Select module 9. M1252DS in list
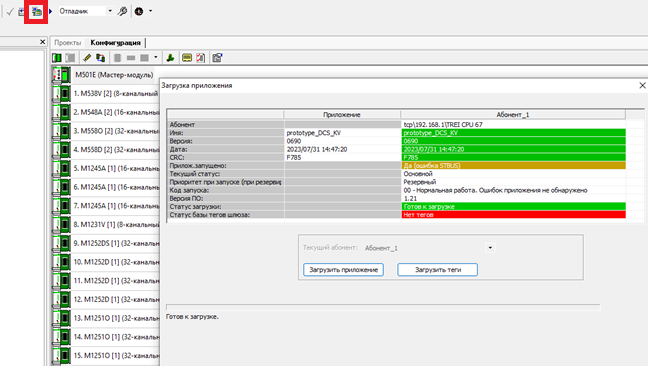 [117, 243]
